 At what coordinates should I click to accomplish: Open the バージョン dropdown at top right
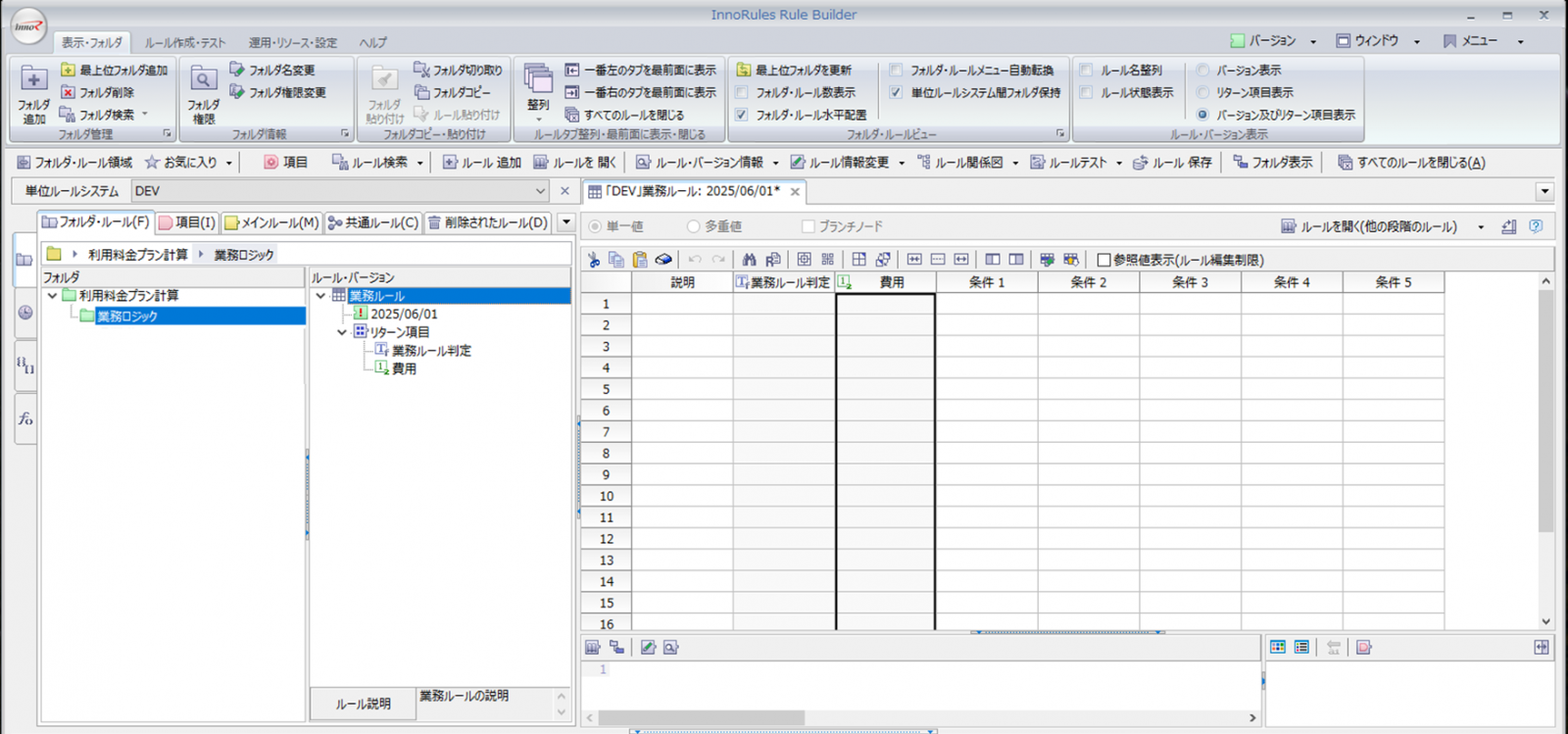pyautogui.click(x=1313, y=41)
